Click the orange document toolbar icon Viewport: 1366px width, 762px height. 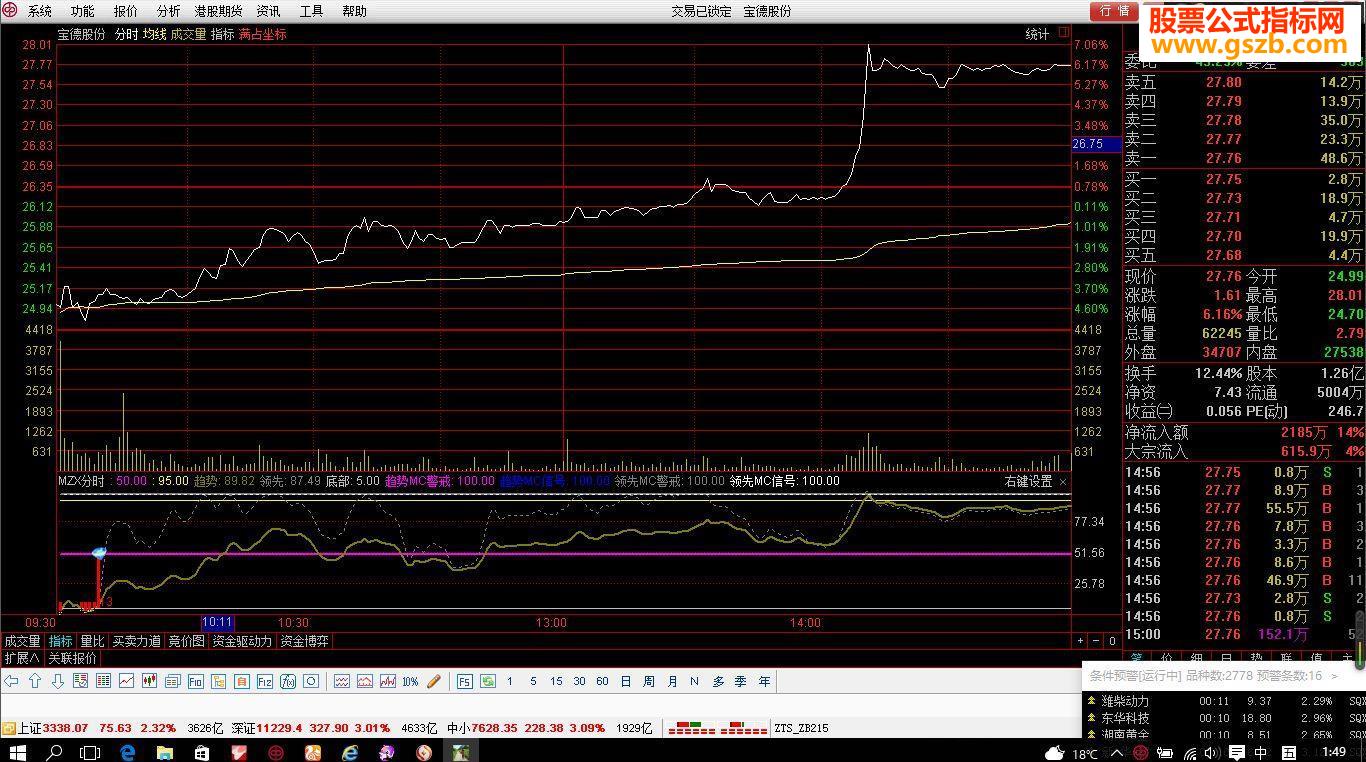(242, 681)
